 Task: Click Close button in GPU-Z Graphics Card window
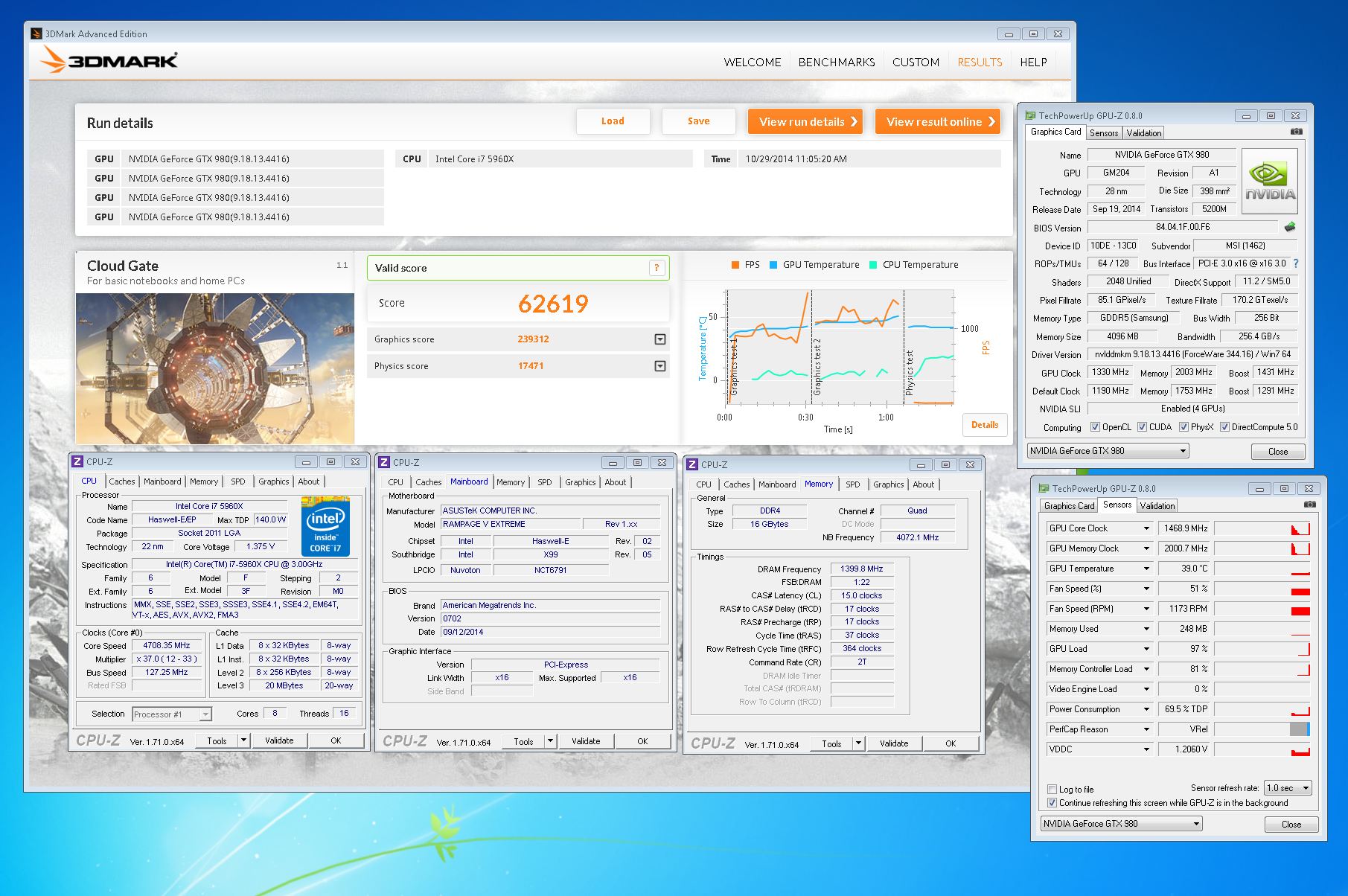(x=1278, y=452)
